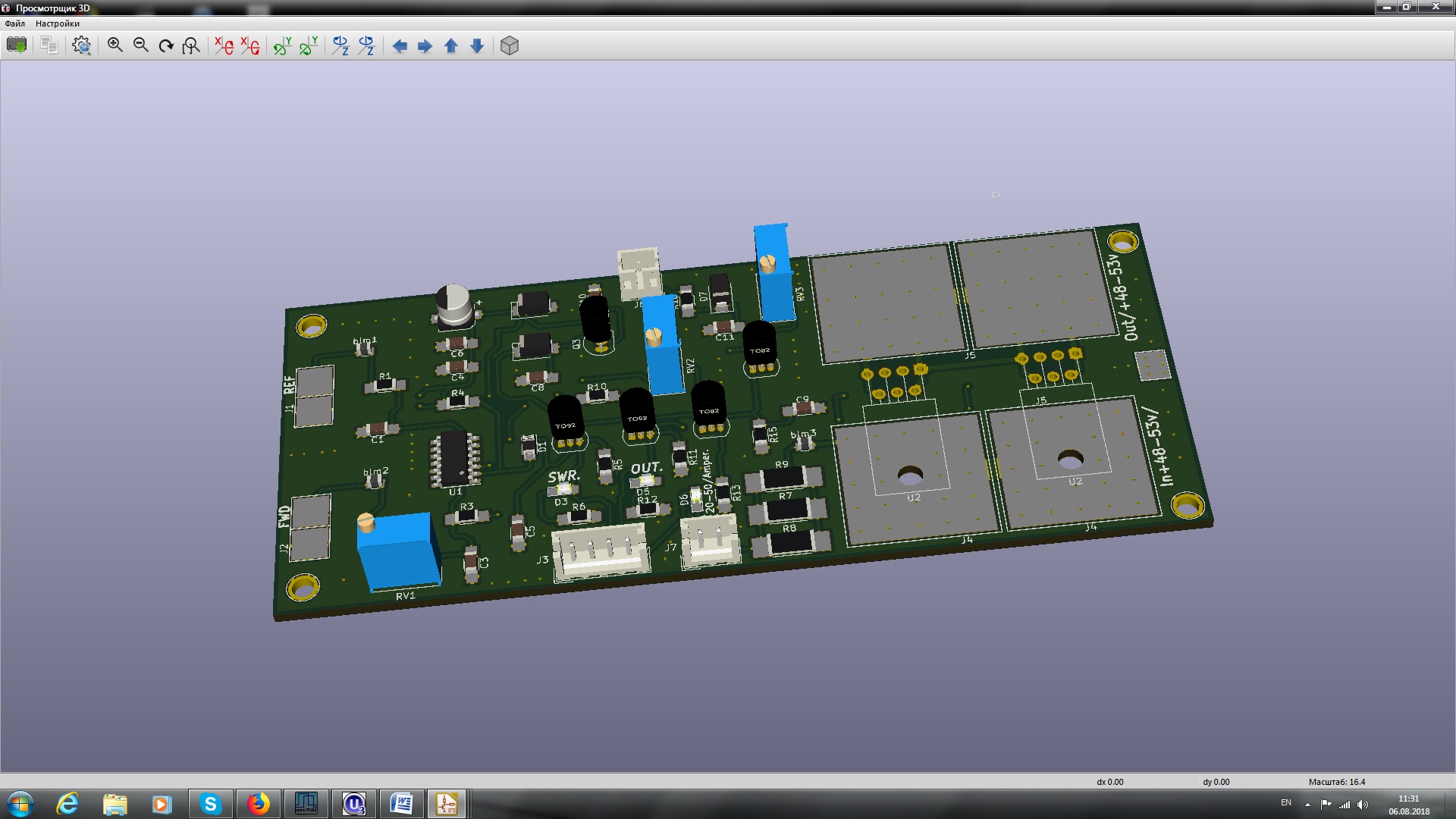Copy the 3D image to the clipboard
1456x819 pixels.
49,45
